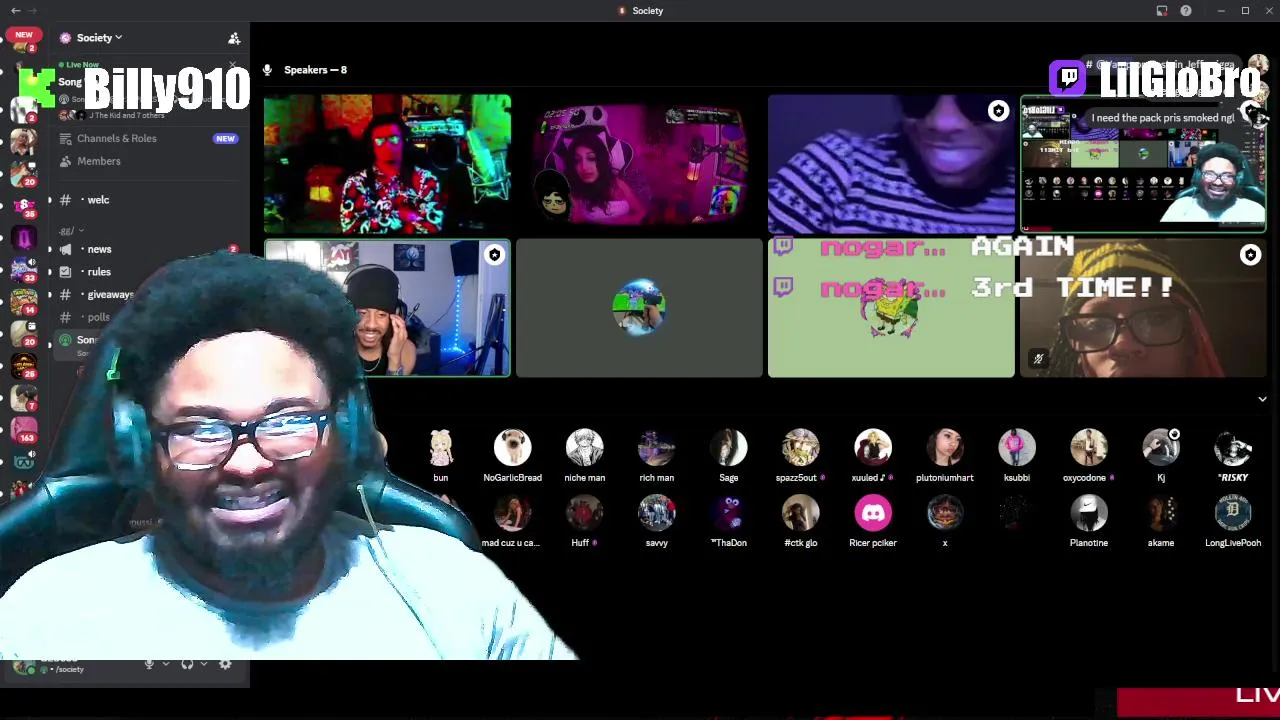The width and height of the screenshot is (1280, 720).
Task: Open the server icon with 35 badge
Action: 24,205
